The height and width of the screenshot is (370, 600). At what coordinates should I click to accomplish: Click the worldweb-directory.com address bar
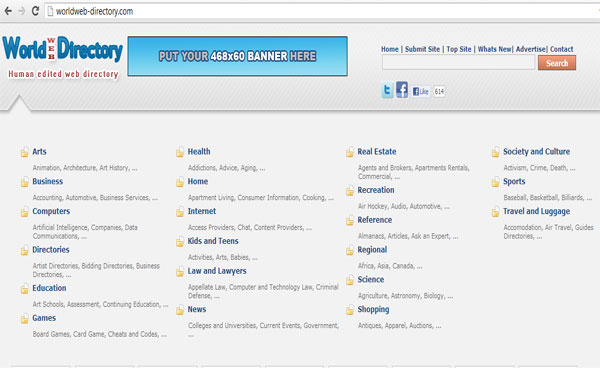point(321,11)
